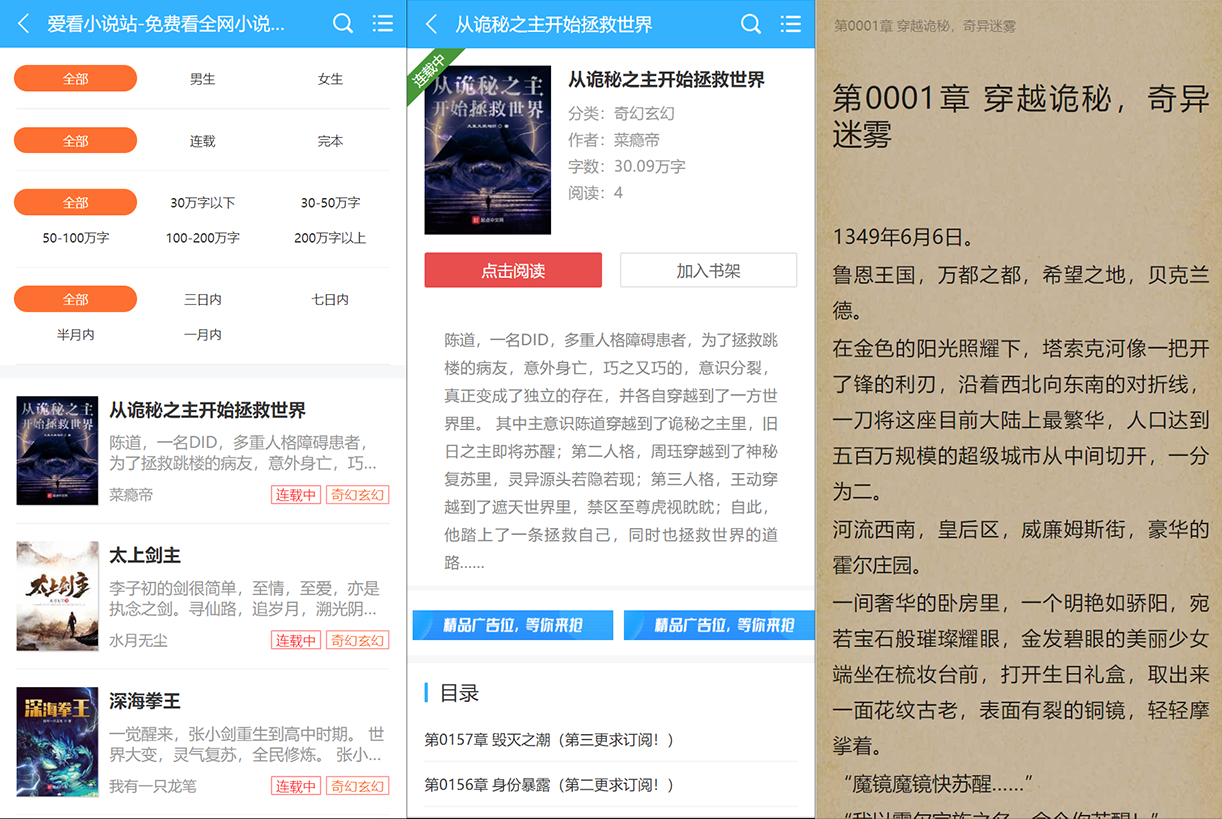This screenshot has height=819, width=1222.
Task: Open chapter 第0157章 毁灭之潮
Action: pyautogui.click(x=549, y=740)
